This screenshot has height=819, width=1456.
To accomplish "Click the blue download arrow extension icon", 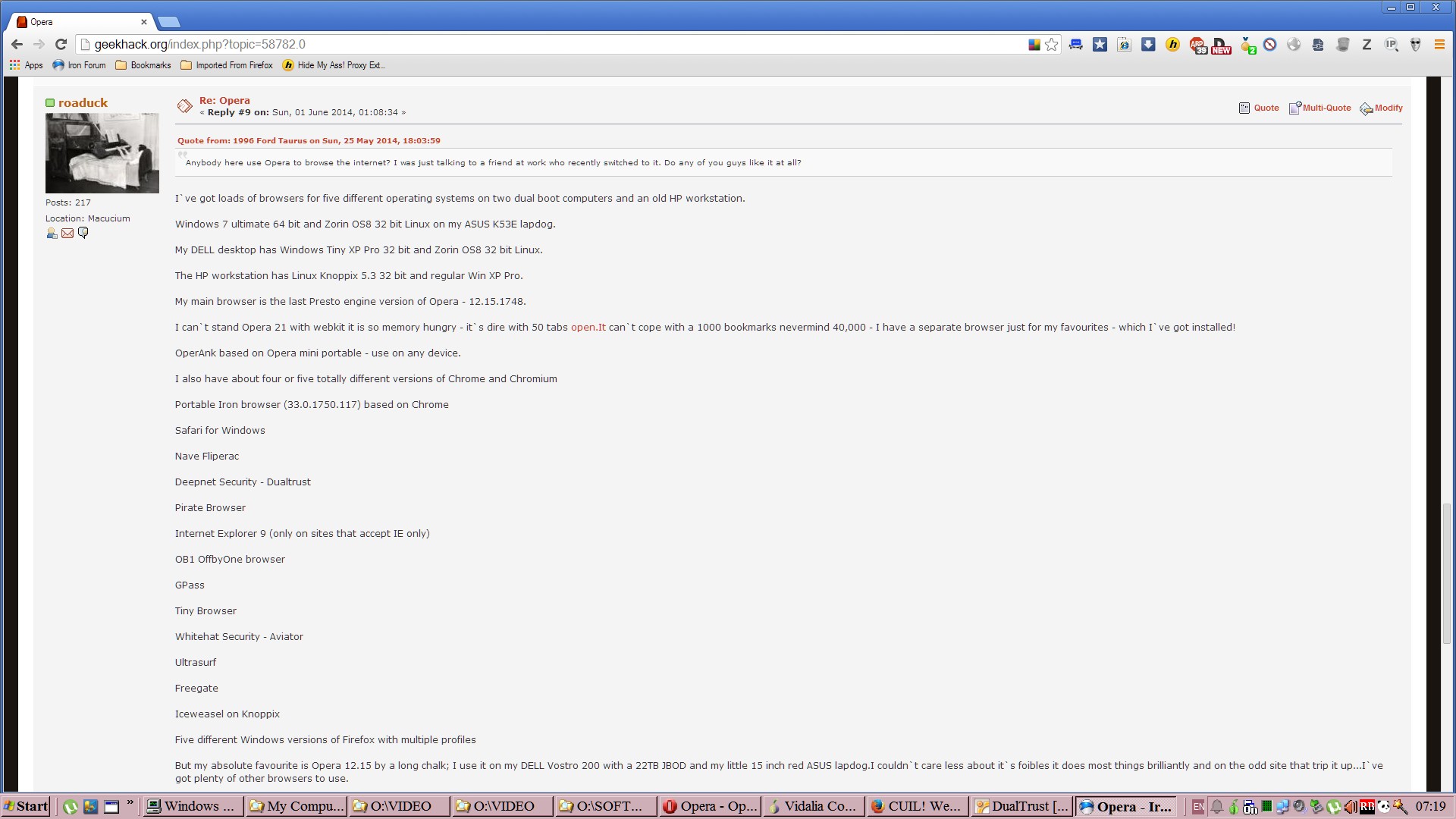I will click(x=1148, y=45).
